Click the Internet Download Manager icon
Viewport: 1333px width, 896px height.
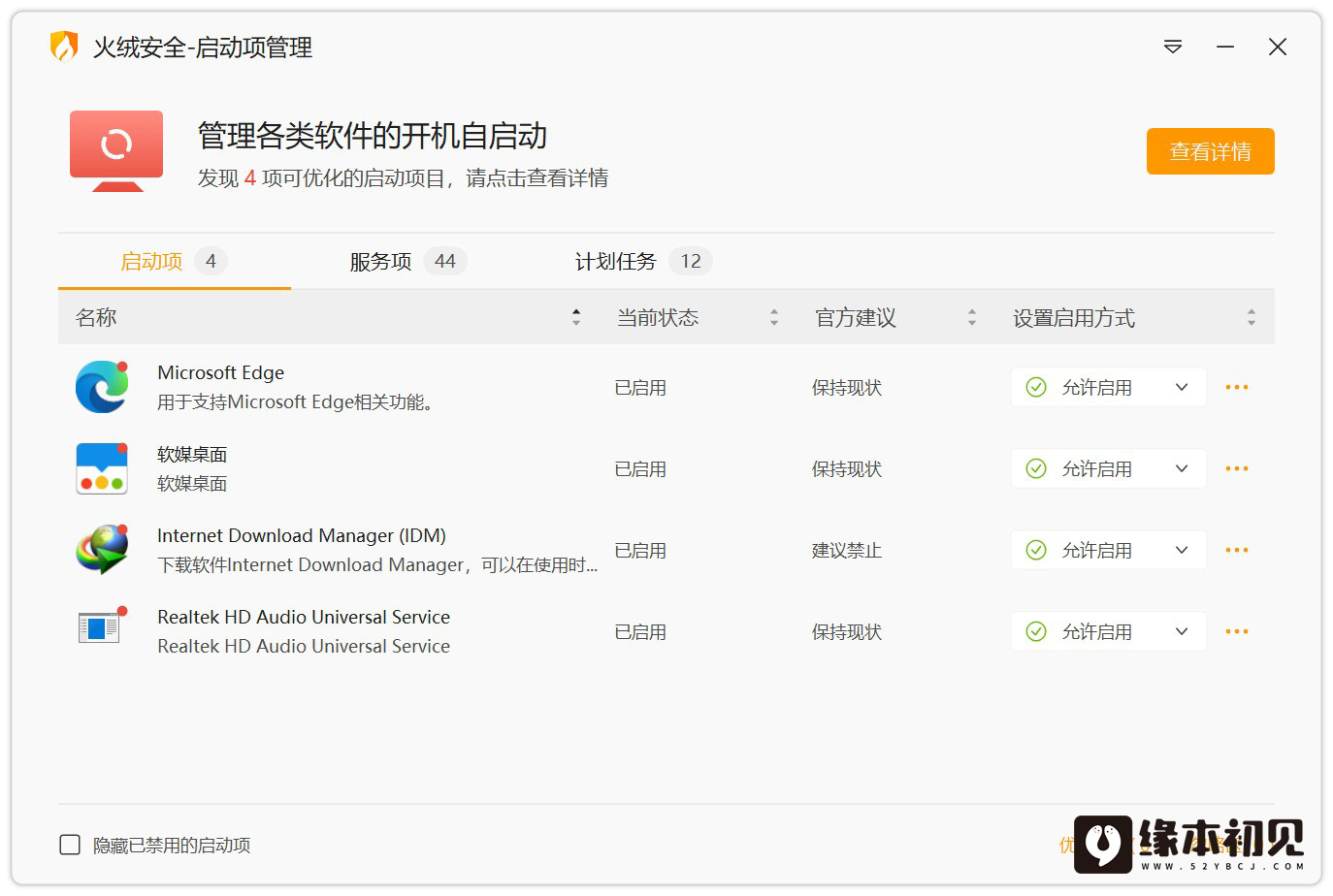(102, 550)
